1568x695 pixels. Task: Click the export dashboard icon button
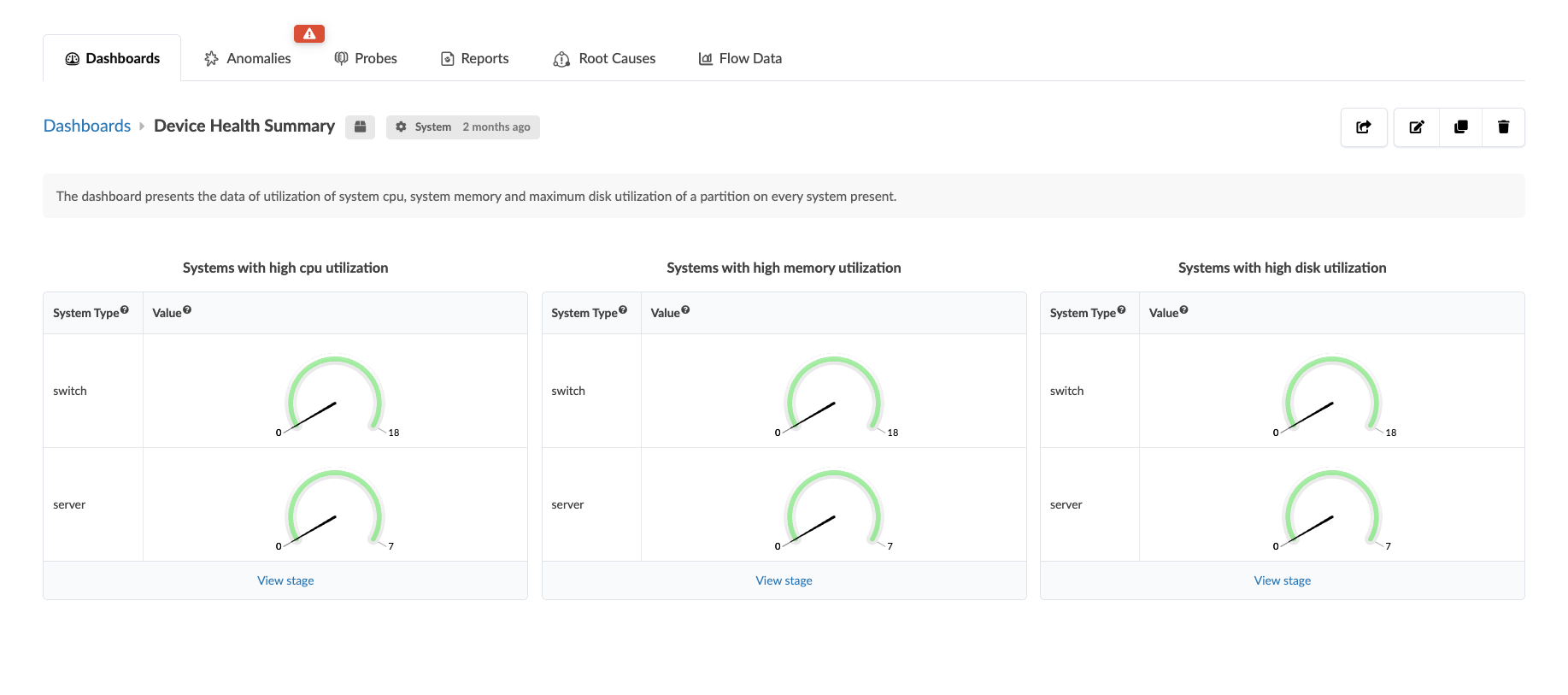tap(1364, 127)
